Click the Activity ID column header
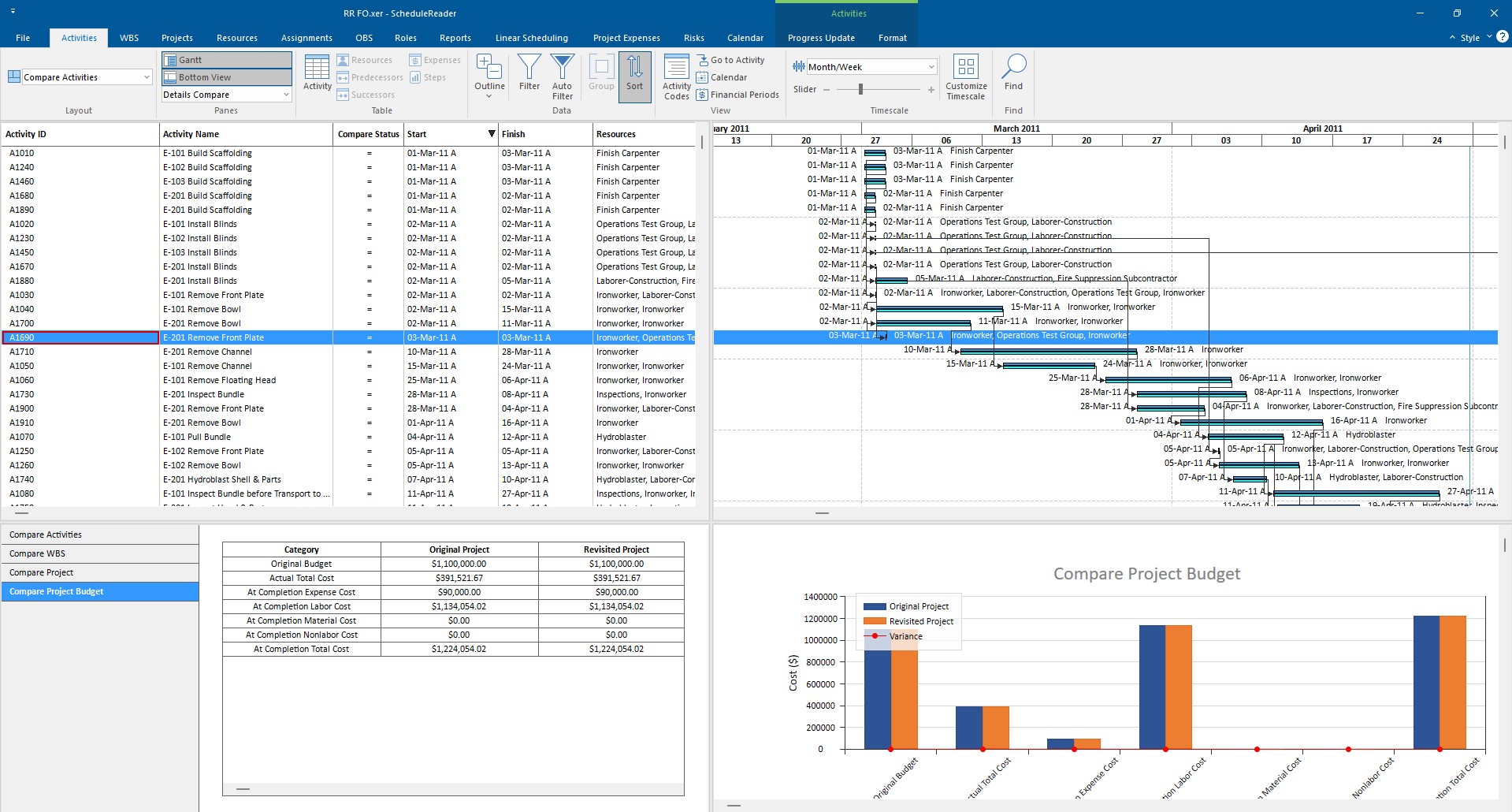1512x812 pixels. [80, 134]
